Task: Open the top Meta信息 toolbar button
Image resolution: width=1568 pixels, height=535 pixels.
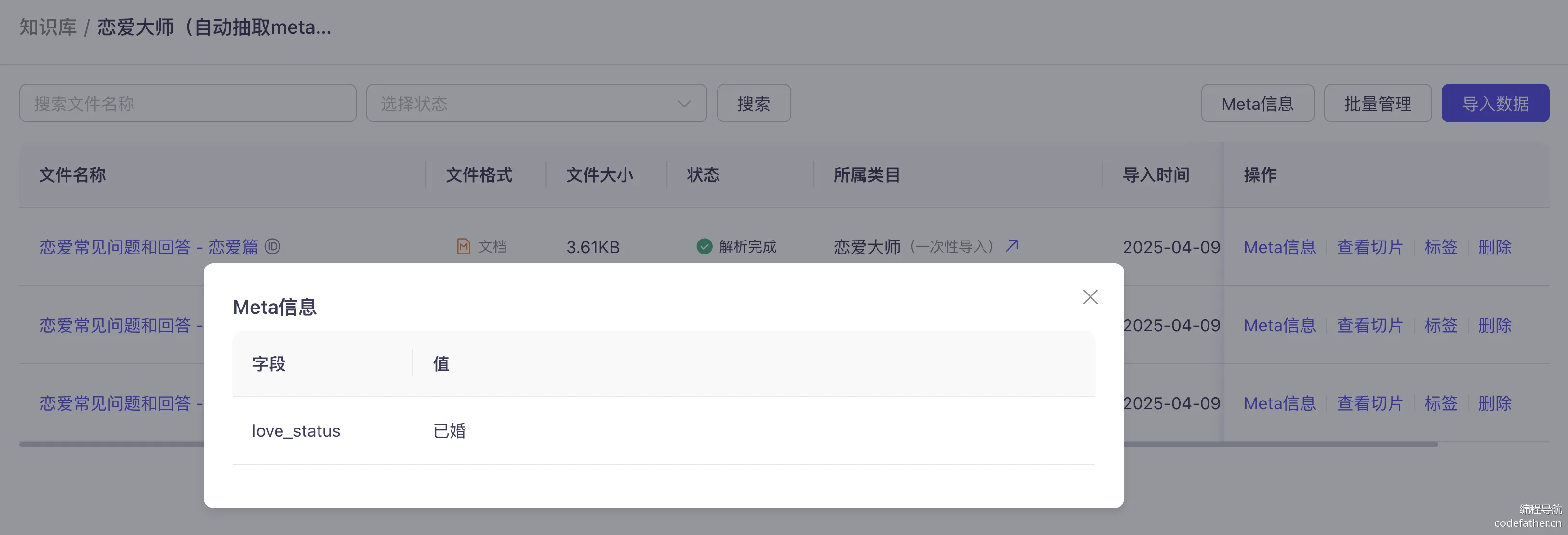Action: [x=1257, y=104]
